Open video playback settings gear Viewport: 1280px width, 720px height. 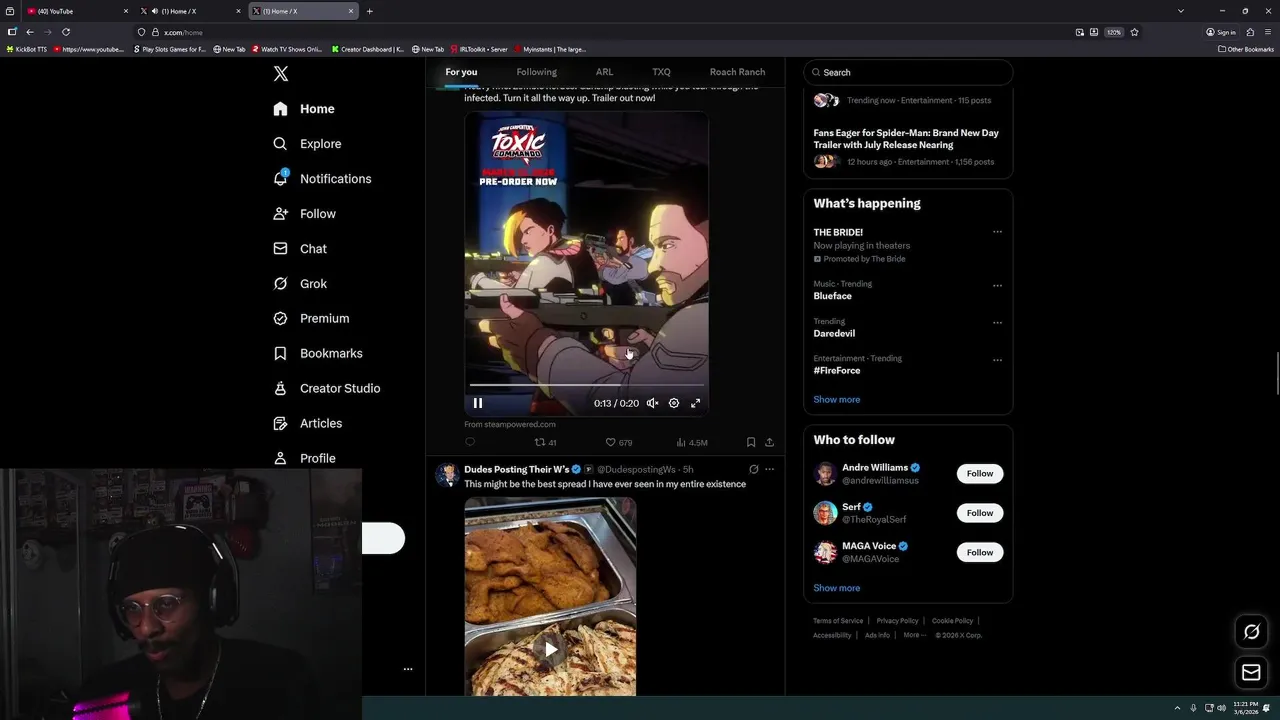pos(674,403)
